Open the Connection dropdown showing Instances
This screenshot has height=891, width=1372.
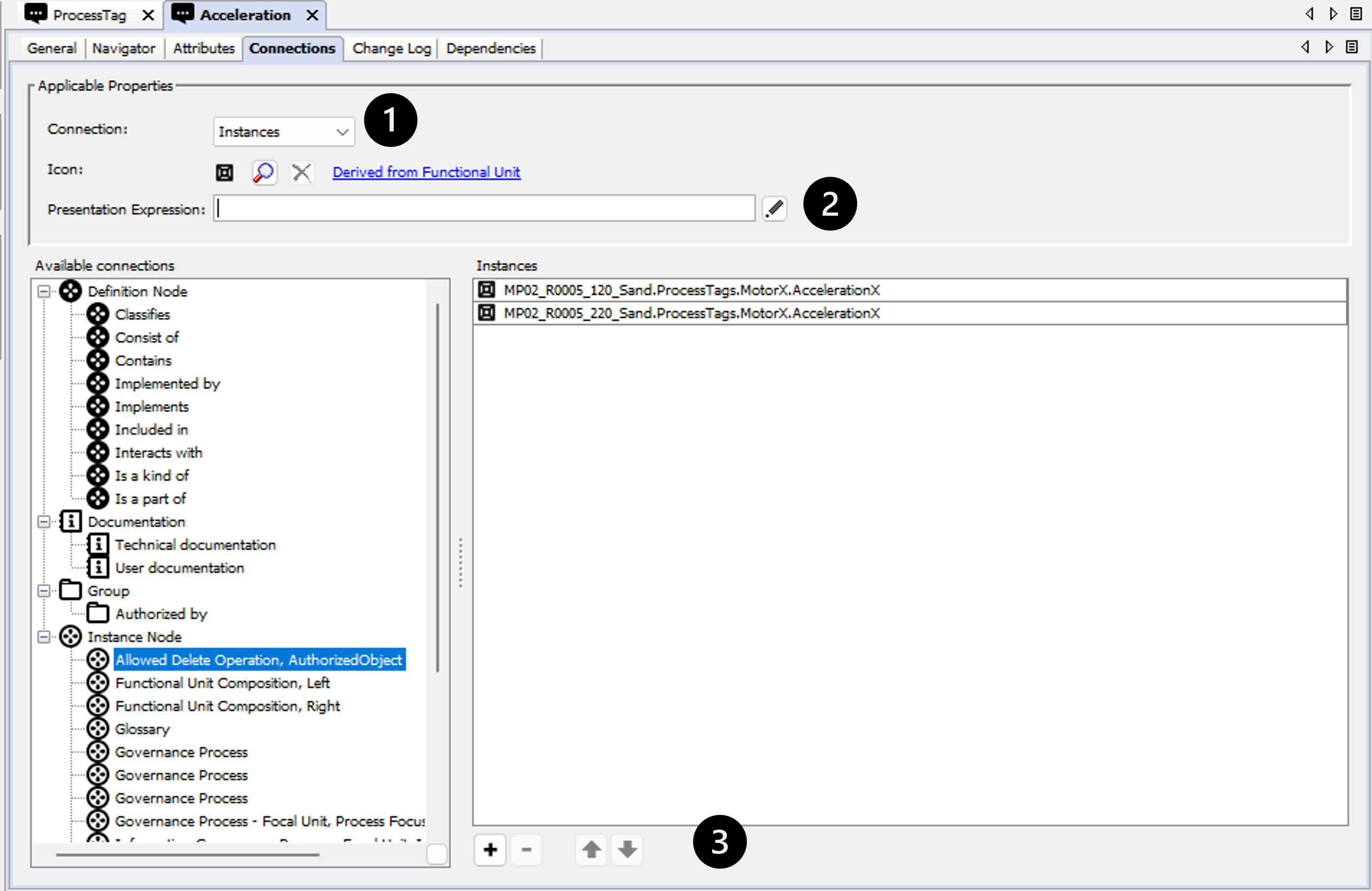tap(284, 132)
